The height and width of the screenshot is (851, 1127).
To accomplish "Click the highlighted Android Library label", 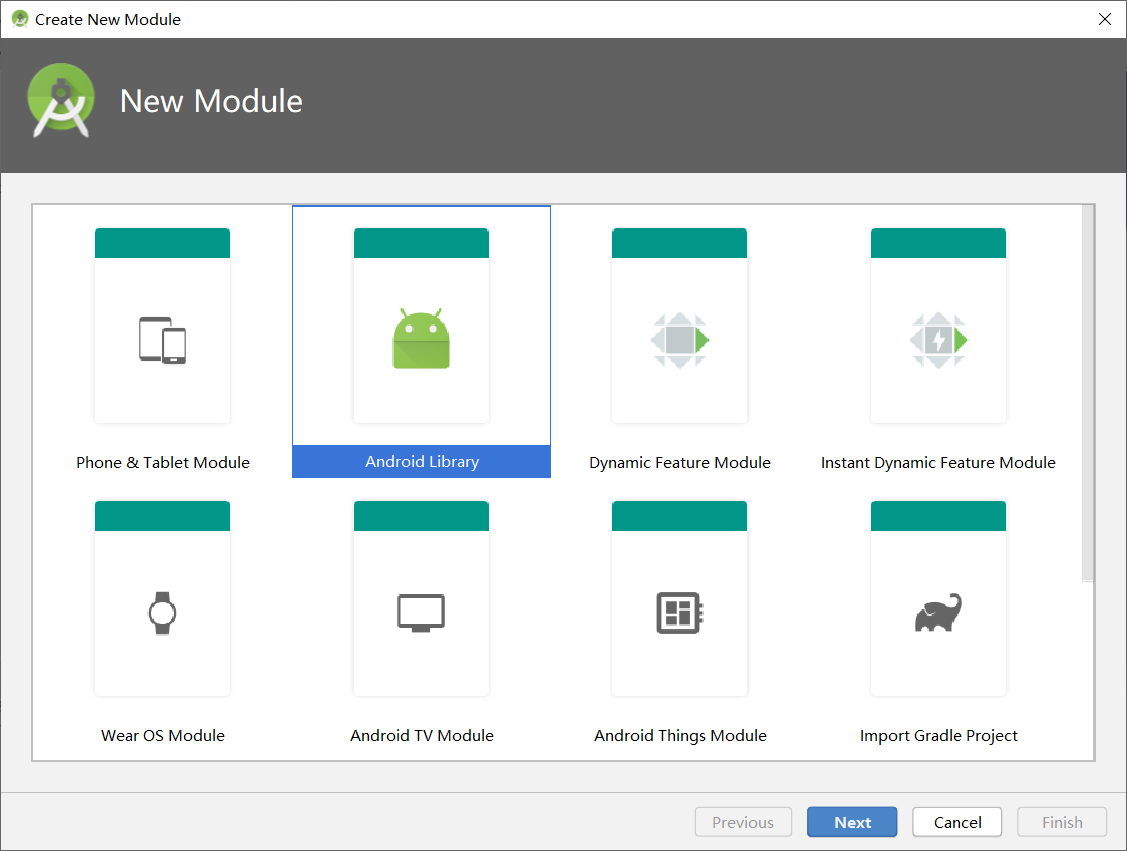I will click(x=421, y=462).
